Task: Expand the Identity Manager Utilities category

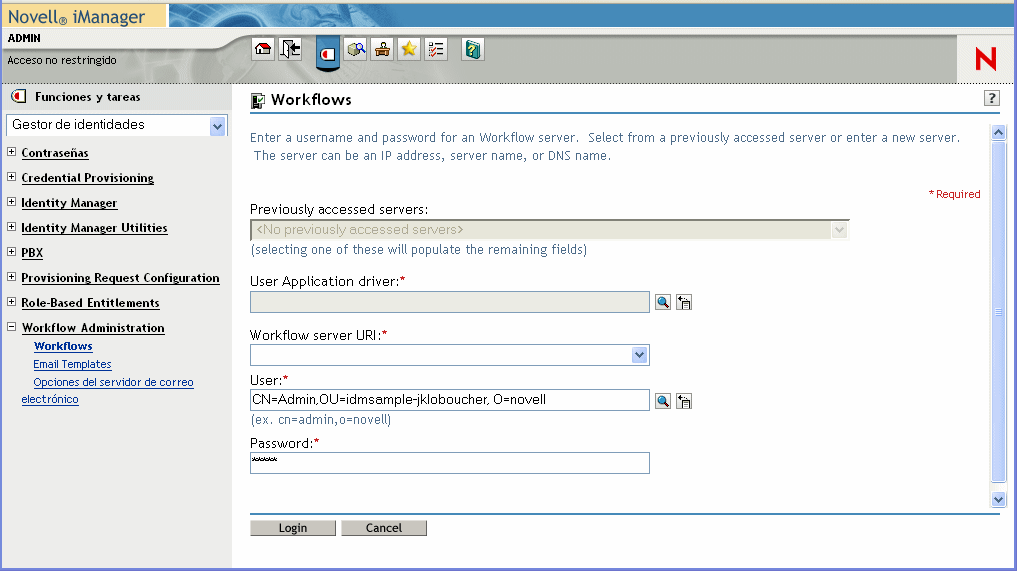Action: click(12, 226)
